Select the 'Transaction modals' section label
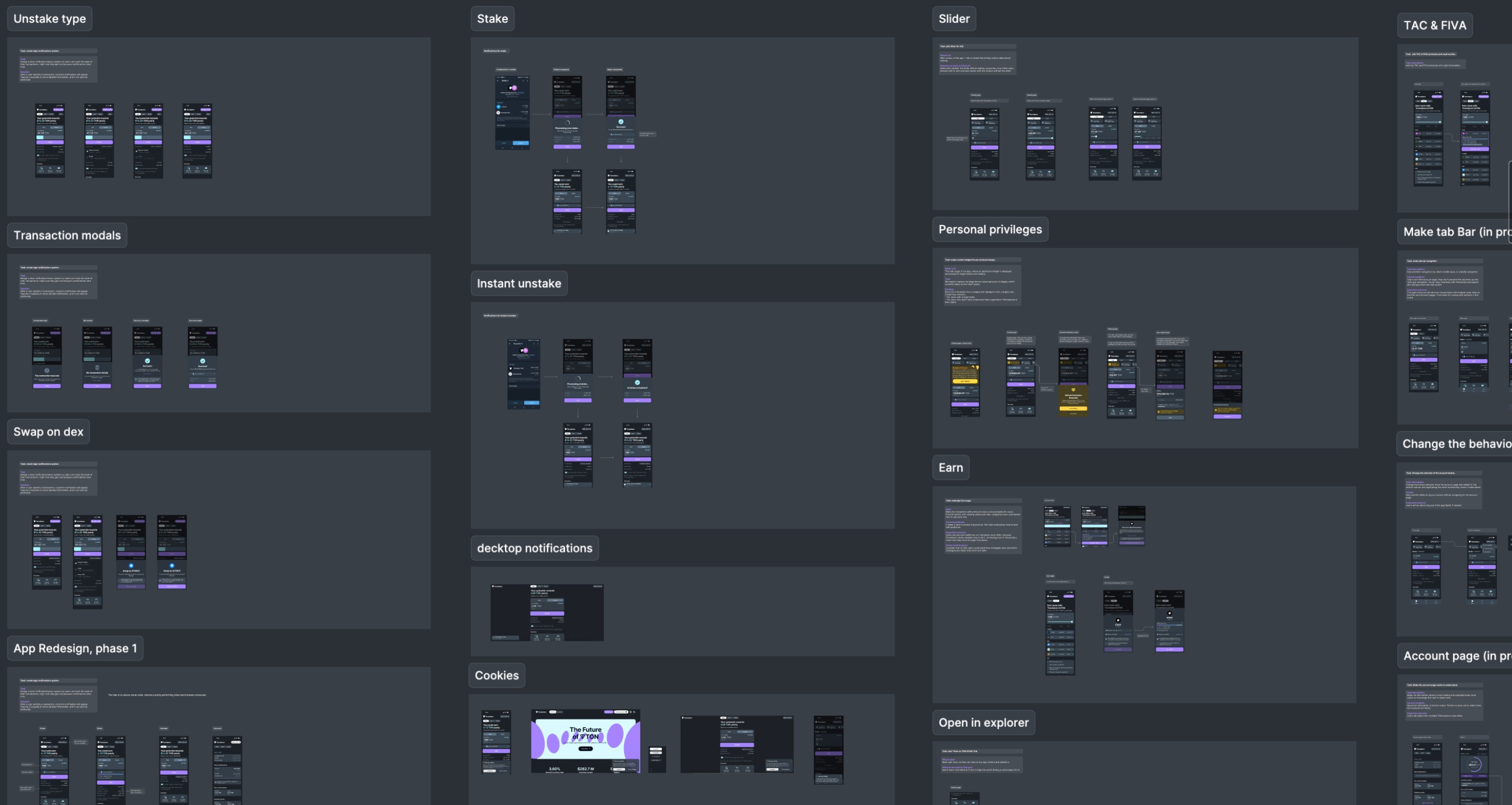The image size is (1512, 805). pos(67,236)
